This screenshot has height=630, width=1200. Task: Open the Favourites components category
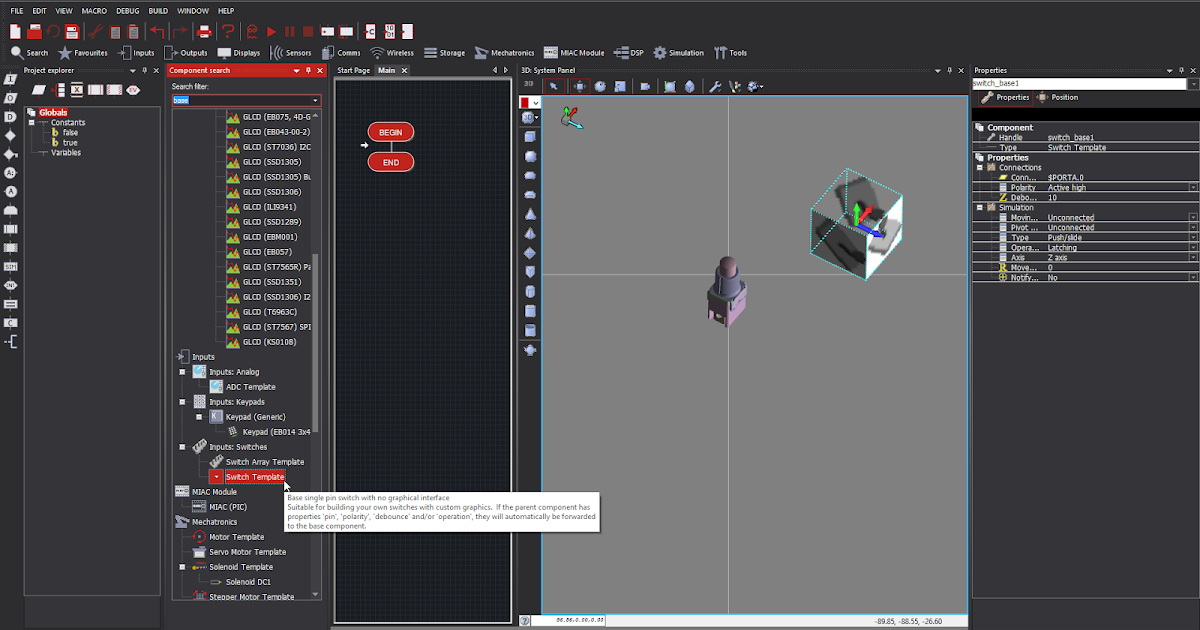point(83,53)
